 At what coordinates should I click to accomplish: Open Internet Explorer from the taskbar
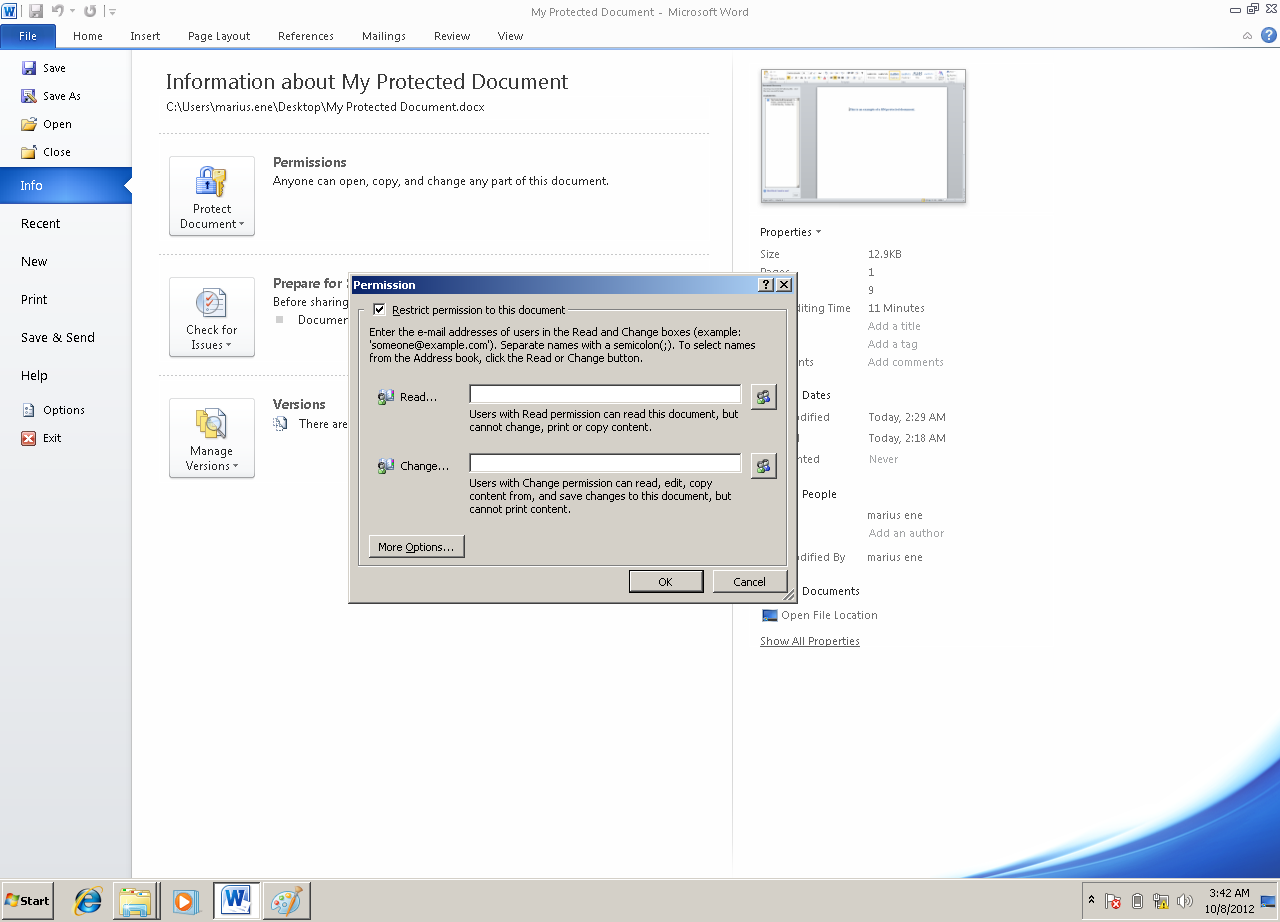[x=88, y=901]
